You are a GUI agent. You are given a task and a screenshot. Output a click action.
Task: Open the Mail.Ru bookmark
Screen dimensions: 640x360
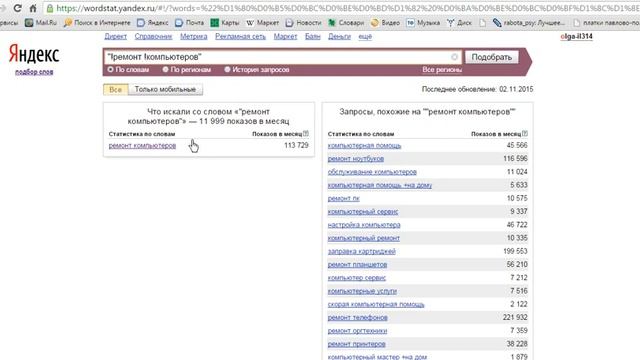coord(40,23)
